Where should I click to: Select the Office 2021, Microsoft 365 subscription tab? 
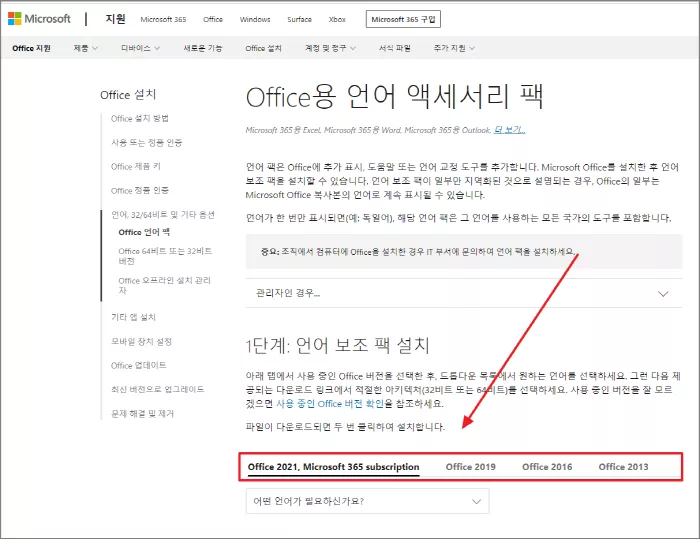click(x=333, y=467)
